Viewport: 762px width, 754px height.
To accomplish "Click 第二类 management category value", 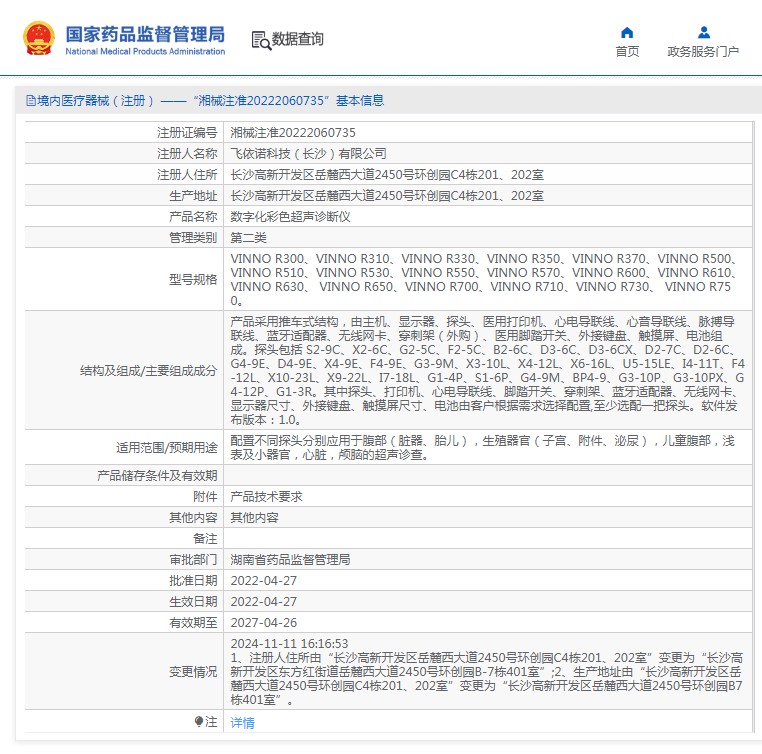I will [x=248, y=237].
